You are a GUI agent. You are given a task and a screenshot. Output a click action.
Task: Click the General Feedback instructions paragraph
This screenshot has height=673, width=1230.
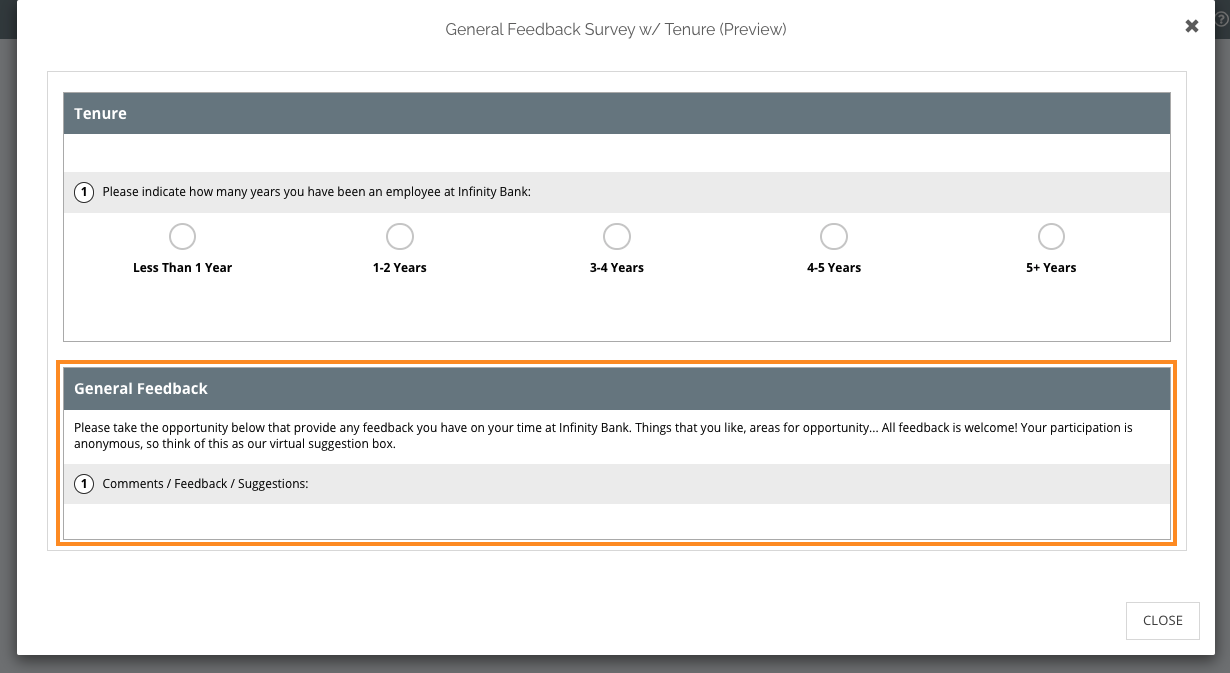(x=603, y=436)
